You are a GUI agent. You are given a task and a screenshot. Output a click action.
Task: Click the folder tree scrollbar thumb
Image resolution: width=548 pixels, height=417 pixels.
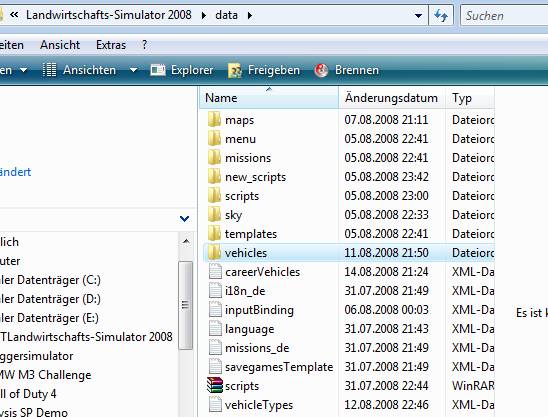(x=186, y=305)
